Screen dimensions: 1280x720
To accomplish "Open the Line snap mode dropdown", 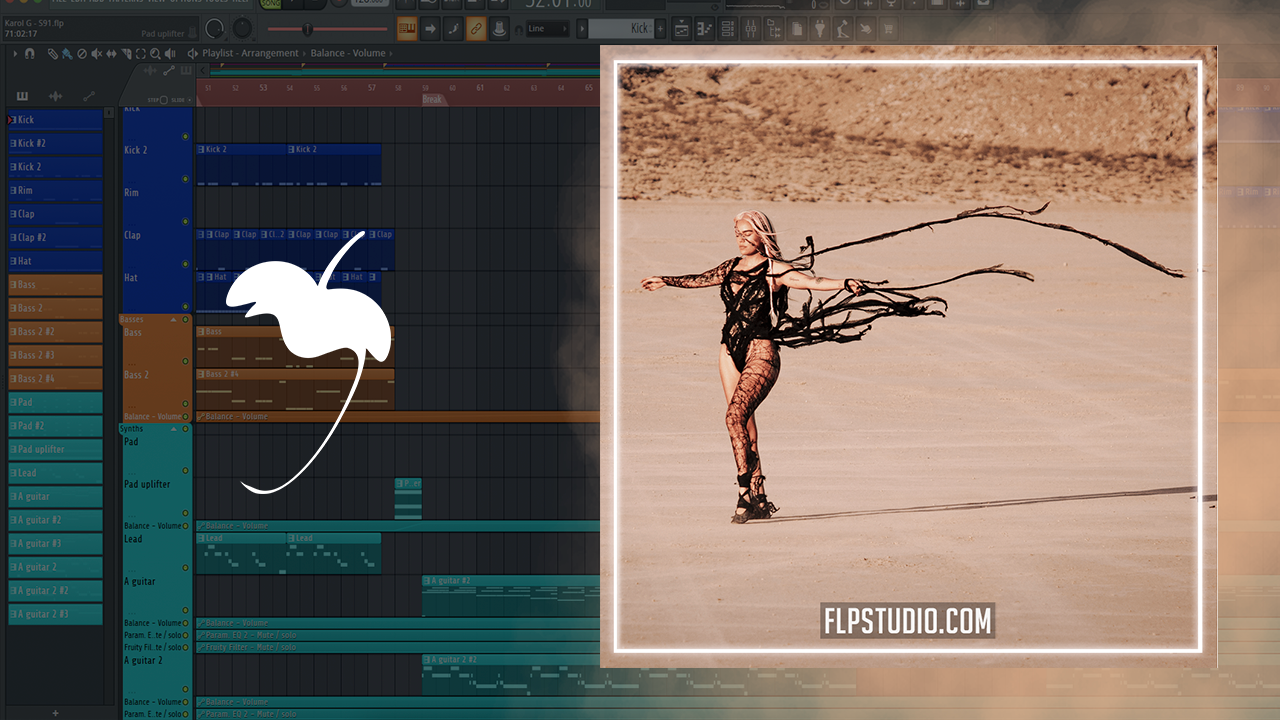I will click(547, 29).
